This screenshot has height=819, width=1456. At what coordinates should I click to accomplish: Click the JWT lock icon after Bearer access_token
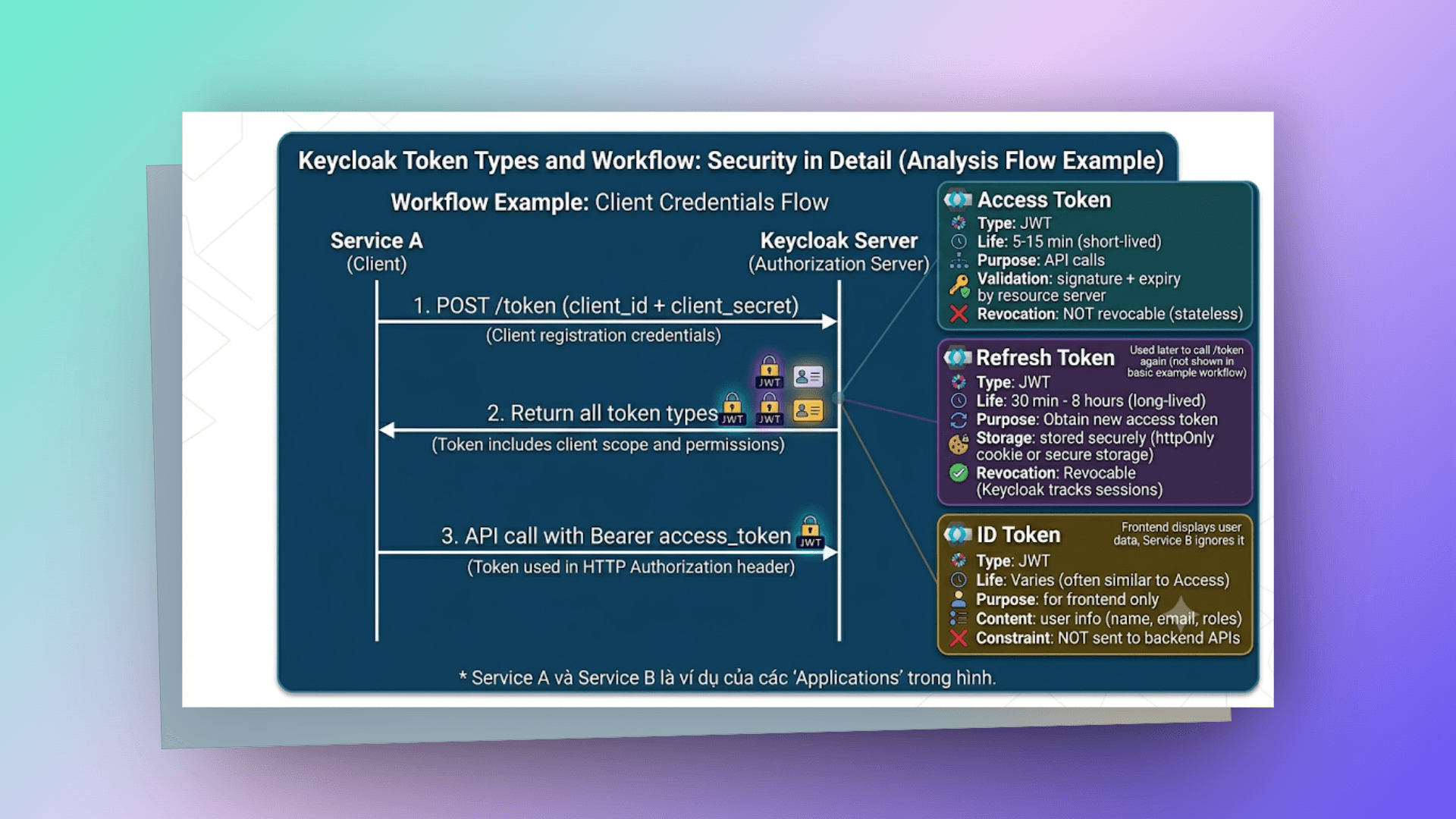(x=810, y=532)
